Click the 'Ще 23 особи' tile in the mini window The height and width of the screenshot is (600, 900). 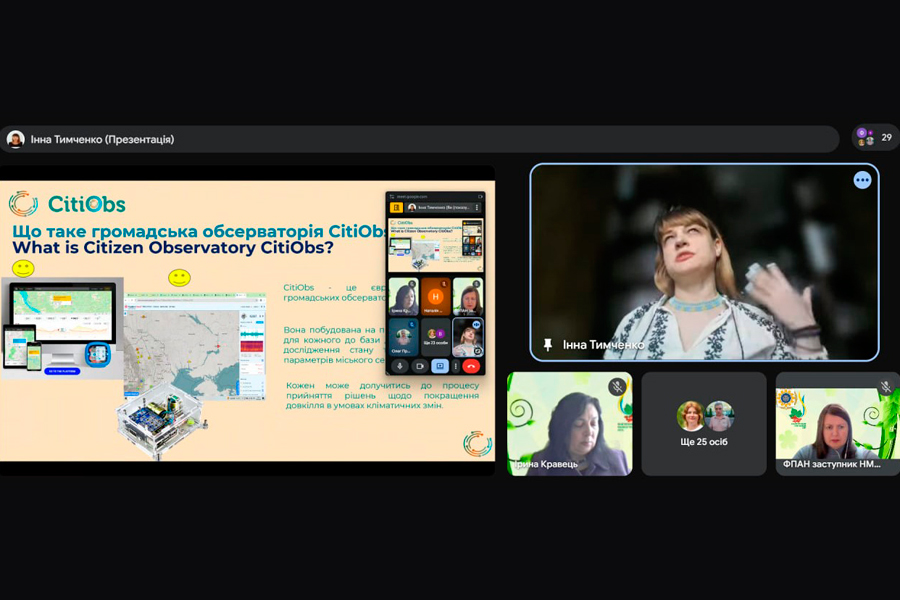[436, 336]
